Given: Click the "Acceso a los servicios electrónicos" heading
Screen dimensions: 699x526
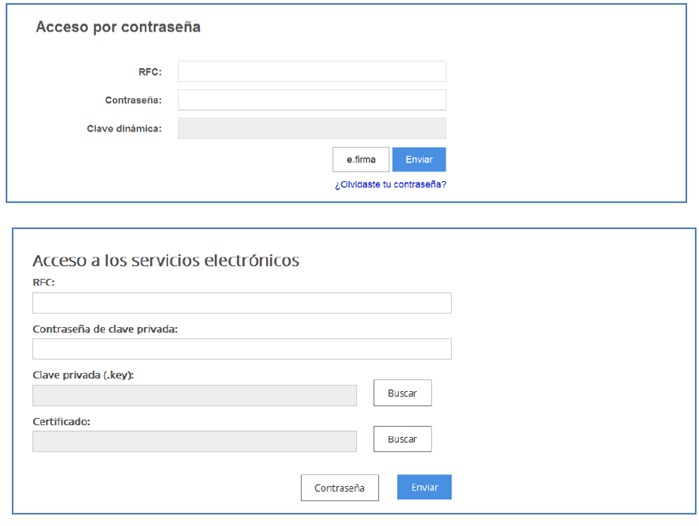Looking at the screenshot, I should tap(166, 261).
